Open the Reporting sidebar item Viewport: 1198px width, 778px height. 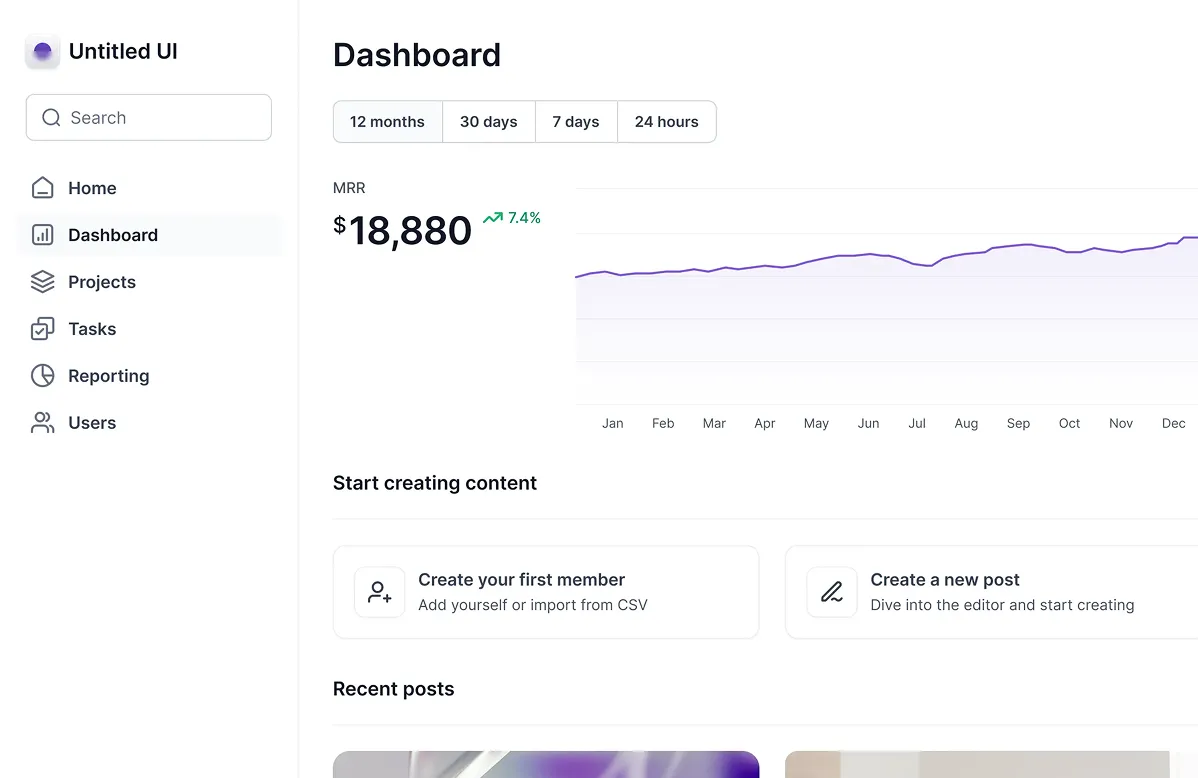point(150,375)
